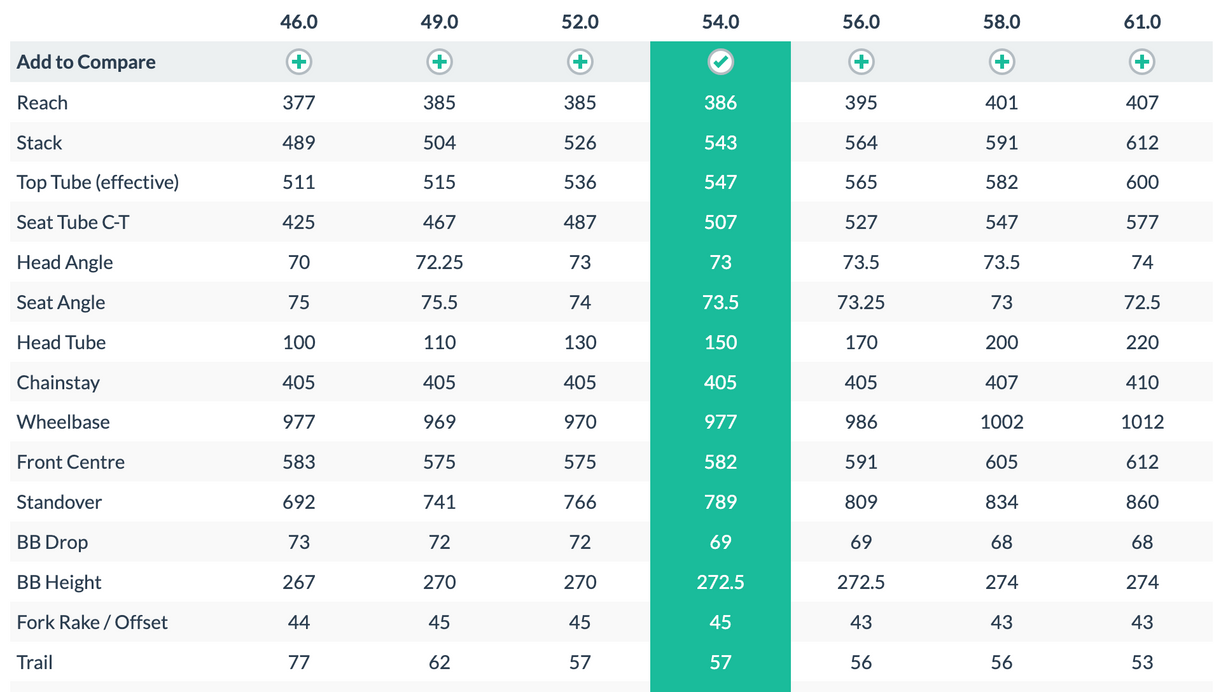
Task: Click the highlighted 543 stack value
Action: point(720,143)
